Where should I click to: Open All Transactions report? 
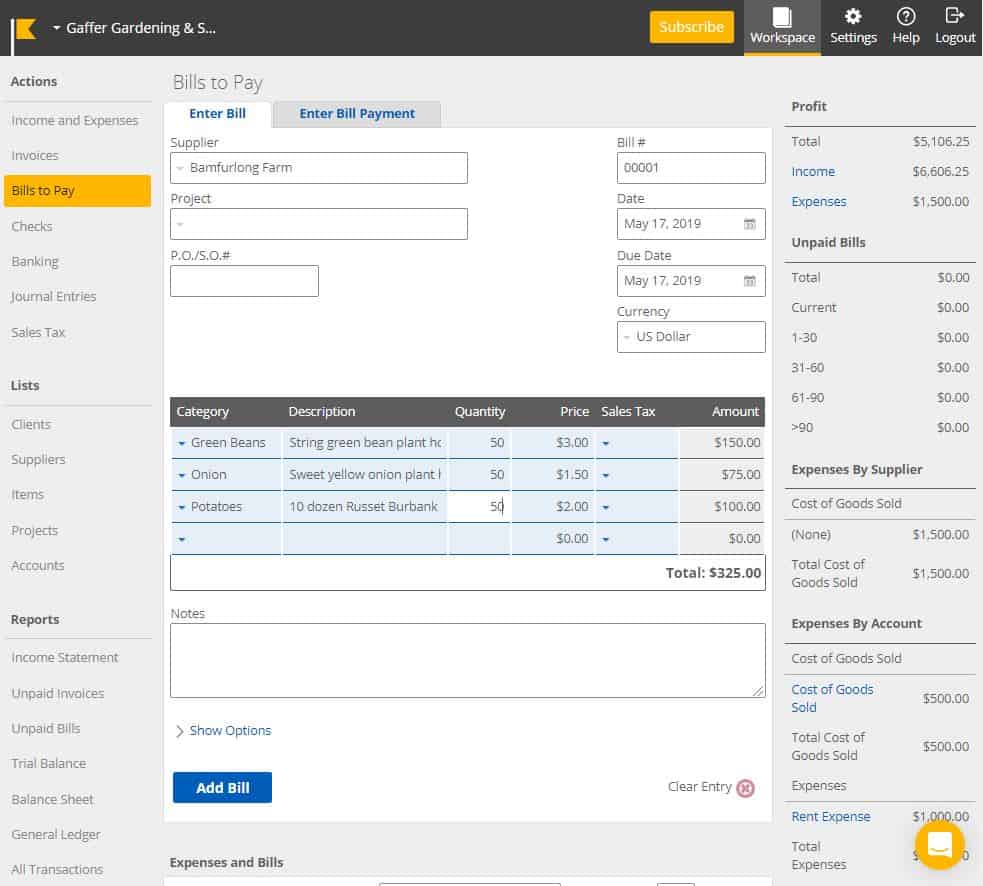click(57, 870)
